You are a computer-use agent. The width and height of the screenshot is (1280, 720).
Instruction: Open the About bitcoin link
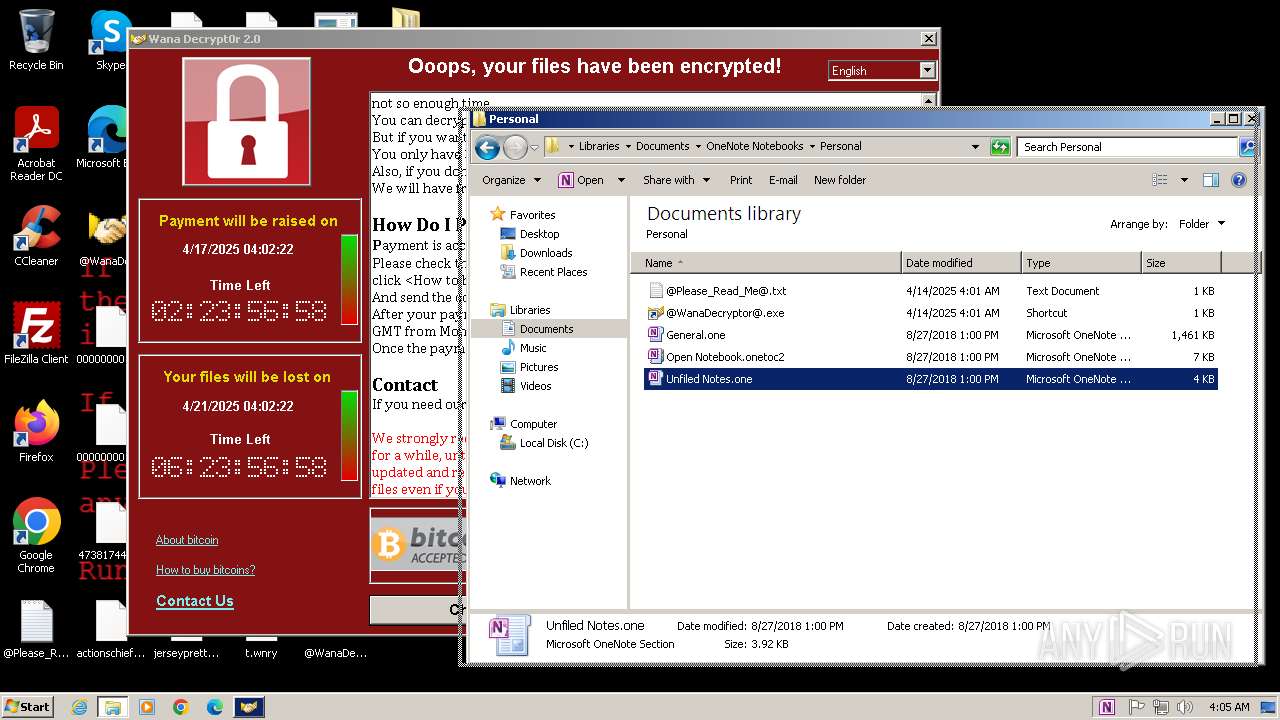[x=187, y=540]
